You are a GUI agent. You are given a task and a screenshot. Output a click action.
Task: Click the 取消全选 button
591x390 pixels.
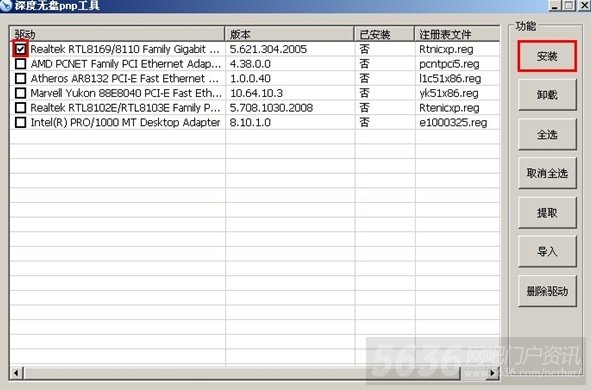click(x=547, y=173)
